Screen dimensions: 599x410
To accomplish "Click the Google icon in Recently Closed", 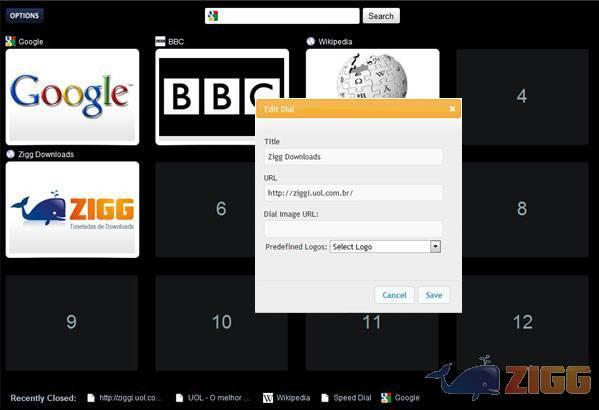I will tap(386, 398).
